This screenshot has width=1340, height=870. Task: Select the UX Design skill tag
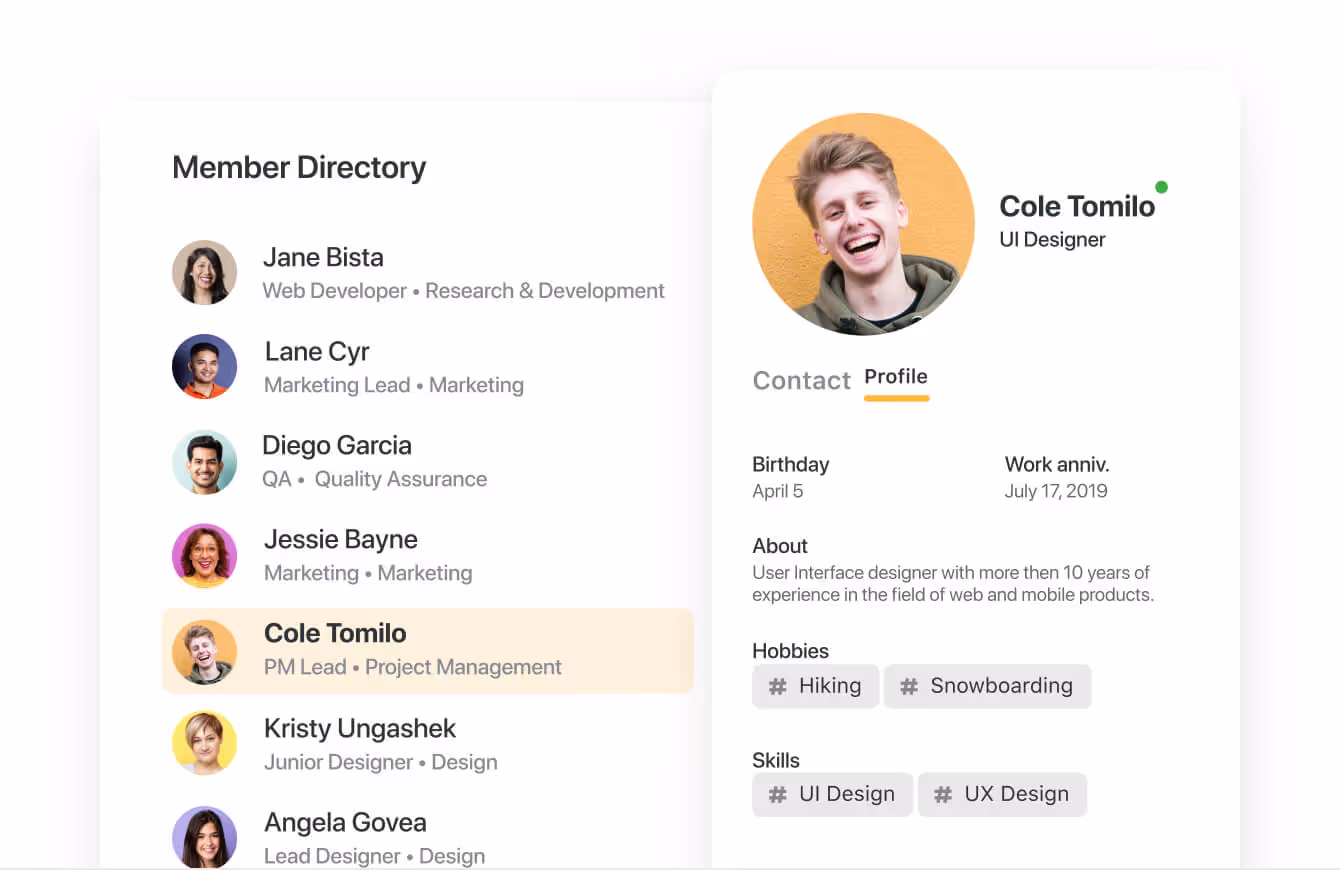(x=1002, y=794)
